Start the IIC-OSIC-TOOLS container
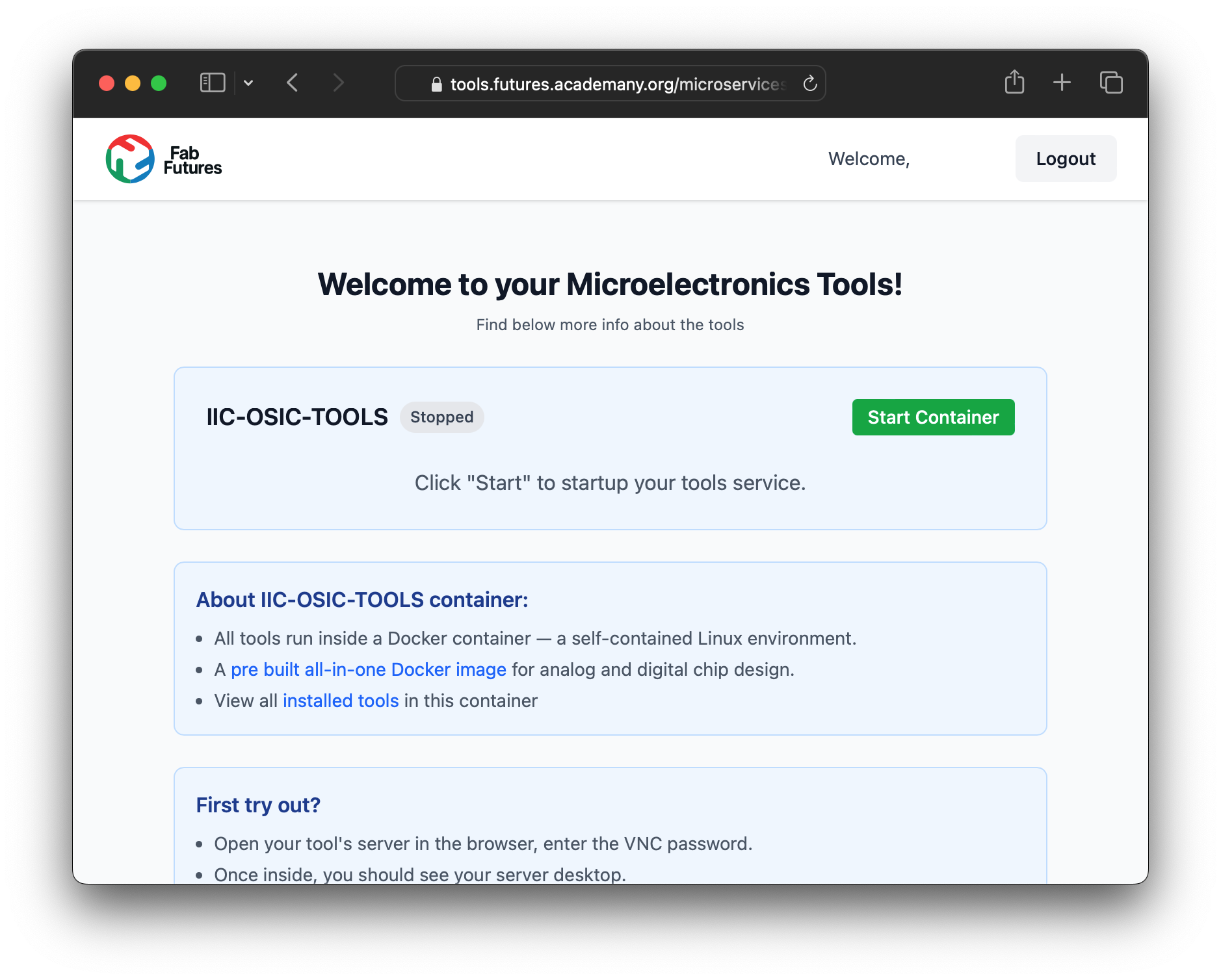 pos(933,417)
